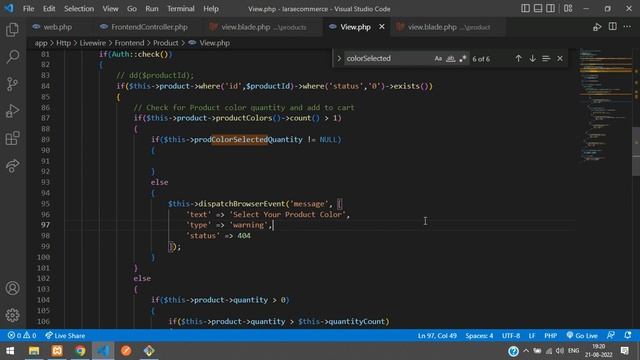Open the Extensions view
Viewport: 640px width, 360px height.
click(x=13, y=138)
